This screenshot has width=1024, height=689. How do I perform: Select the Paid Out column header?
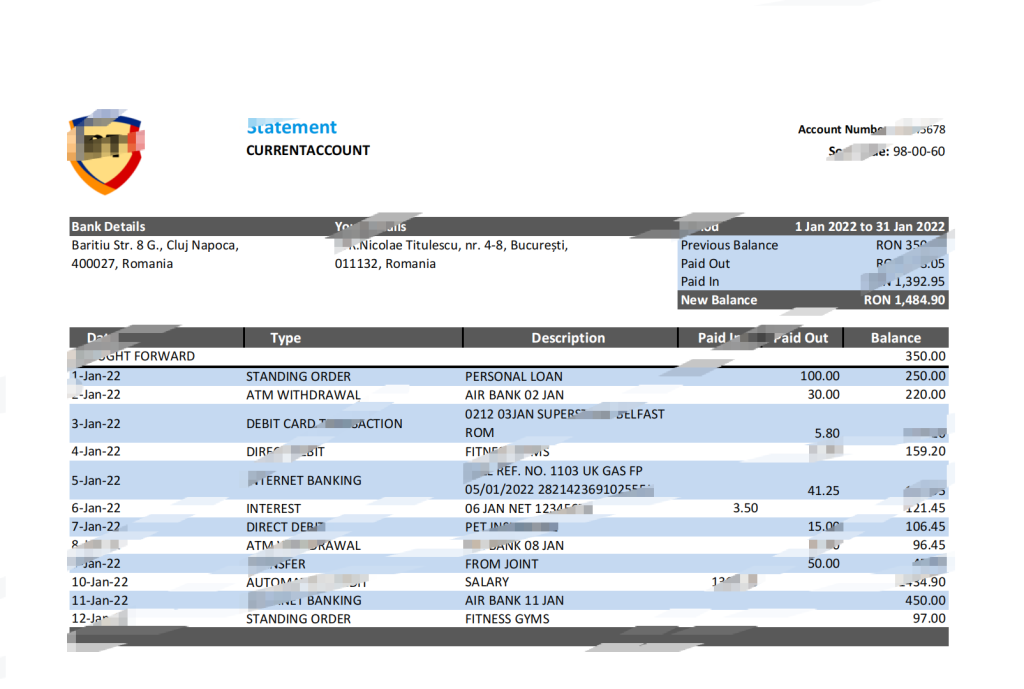[800, 337]
